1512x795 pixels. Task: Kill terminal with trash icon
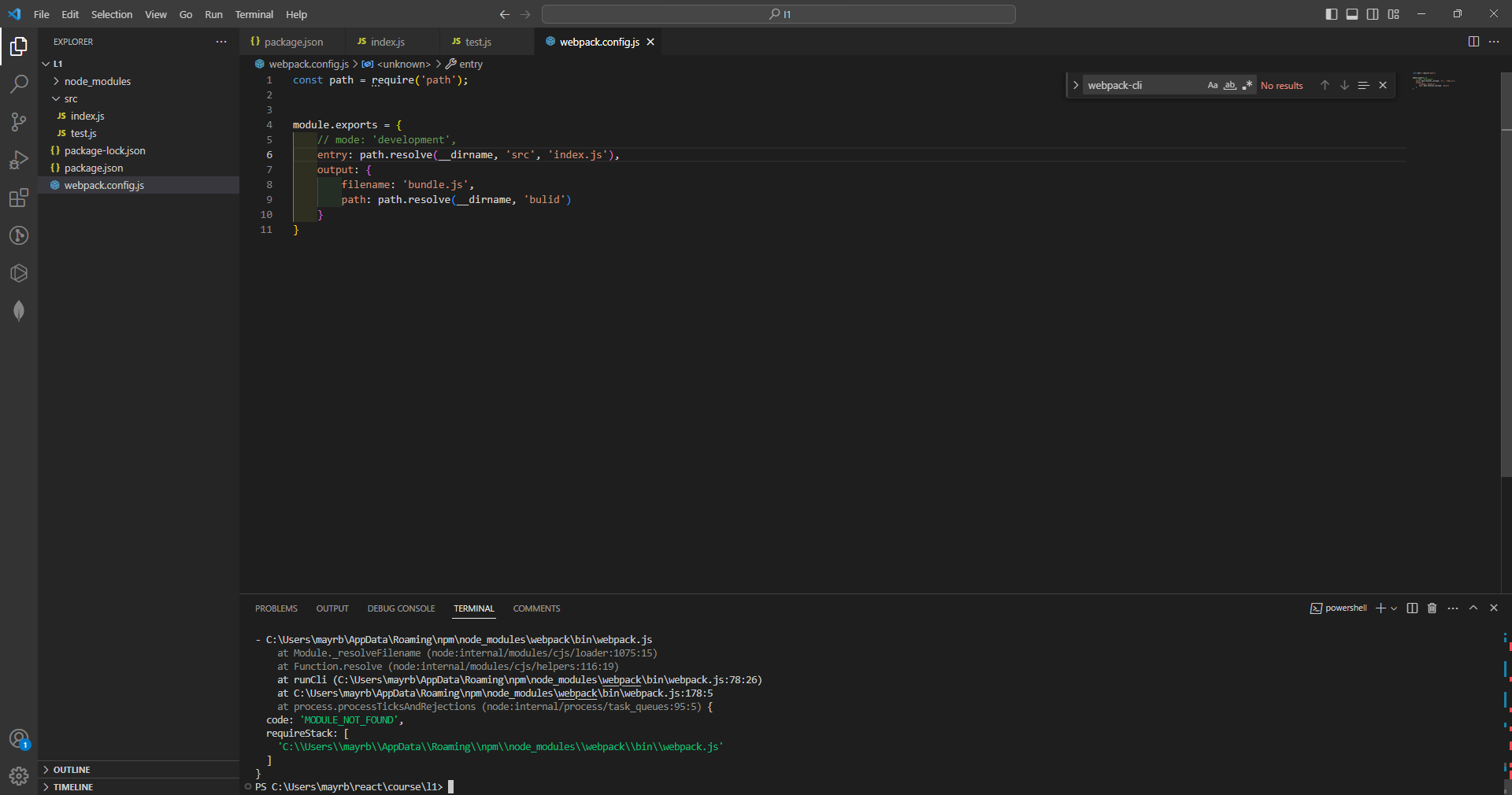(1432, 608)
